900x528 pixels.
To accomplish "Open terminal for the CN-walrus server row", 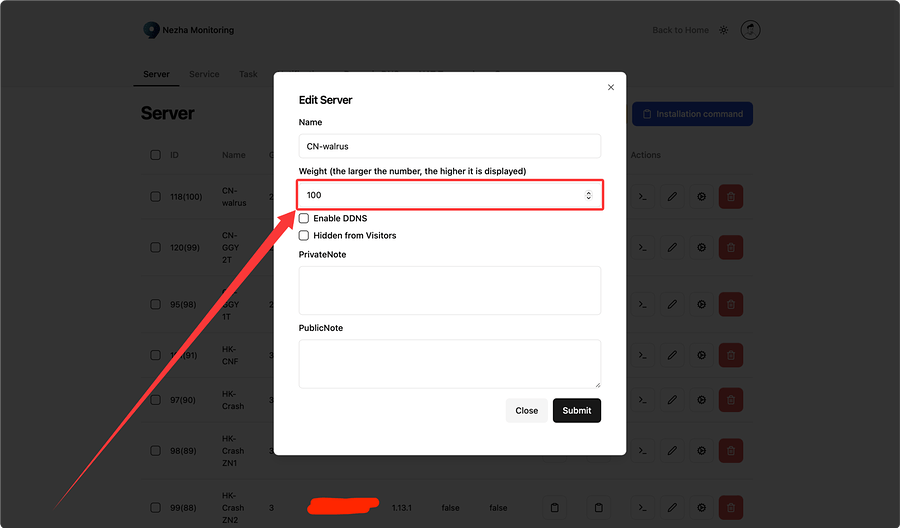I will pos(644,197).
